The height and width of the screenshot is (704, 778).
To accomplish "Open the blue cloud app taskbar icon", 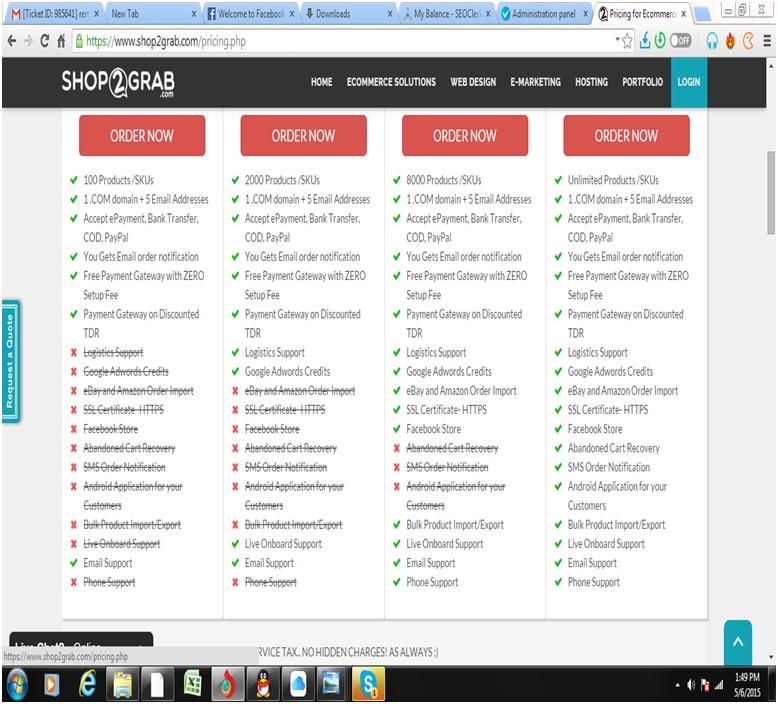I will pos(298,684).
